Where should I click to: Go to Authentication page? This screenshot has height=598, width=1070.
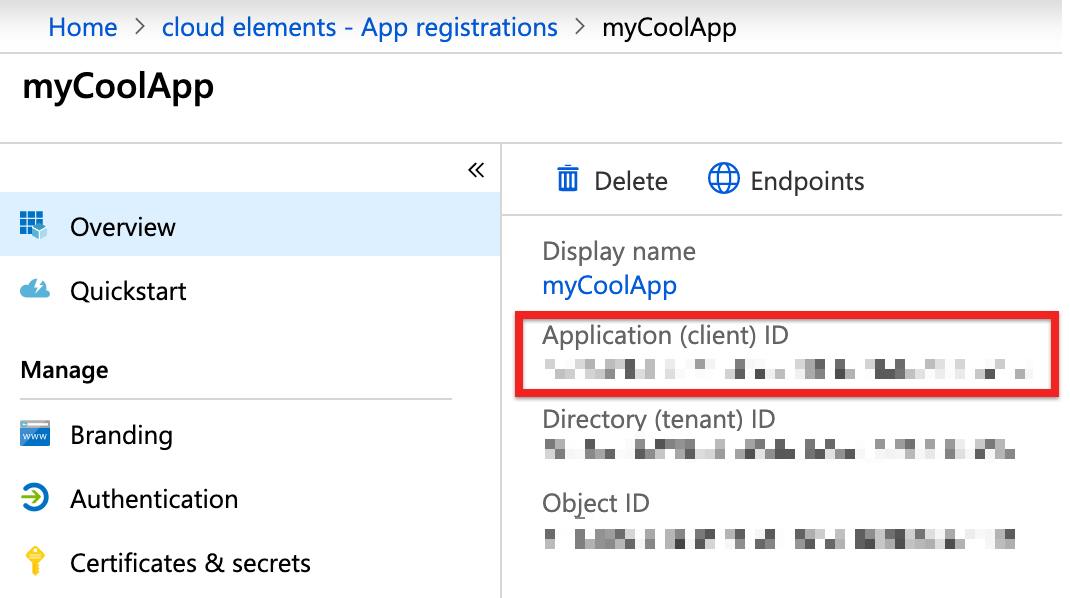154,499
